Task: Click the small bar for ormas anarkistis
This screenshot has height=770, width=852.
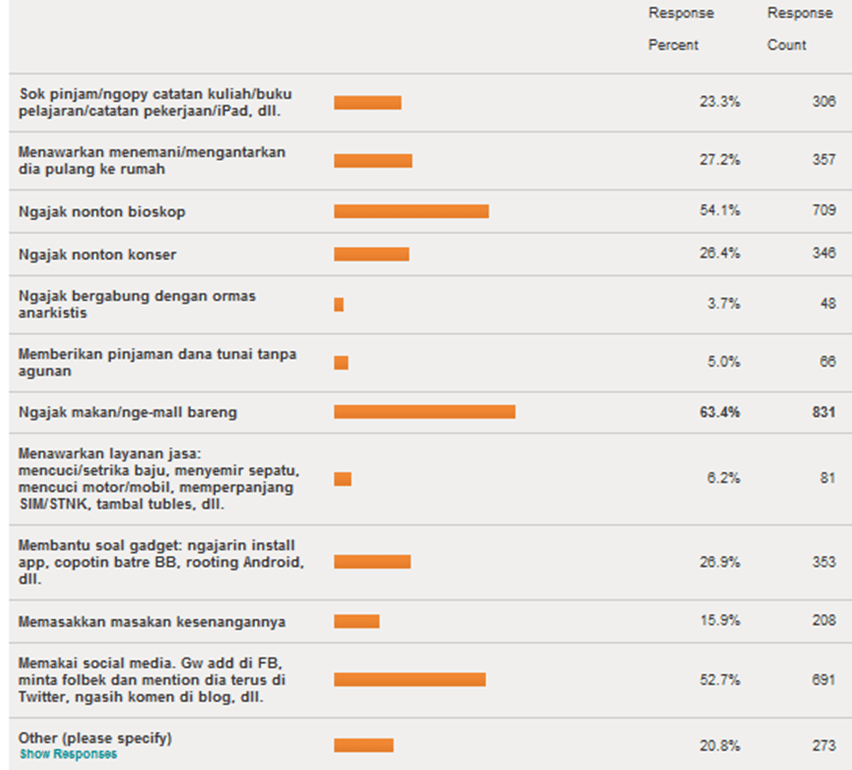Action: (339, 304)
